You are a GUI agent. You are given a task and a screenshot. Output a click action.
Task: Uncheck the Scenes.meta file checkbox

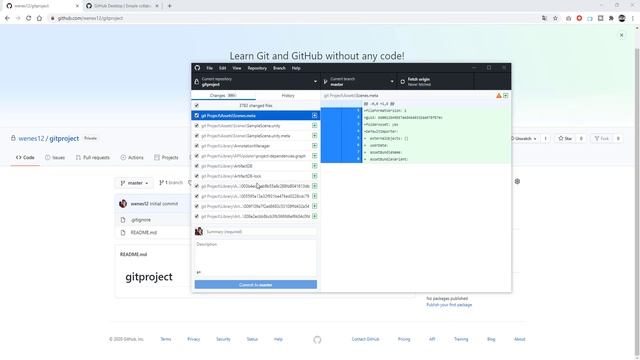coord(197,116)
